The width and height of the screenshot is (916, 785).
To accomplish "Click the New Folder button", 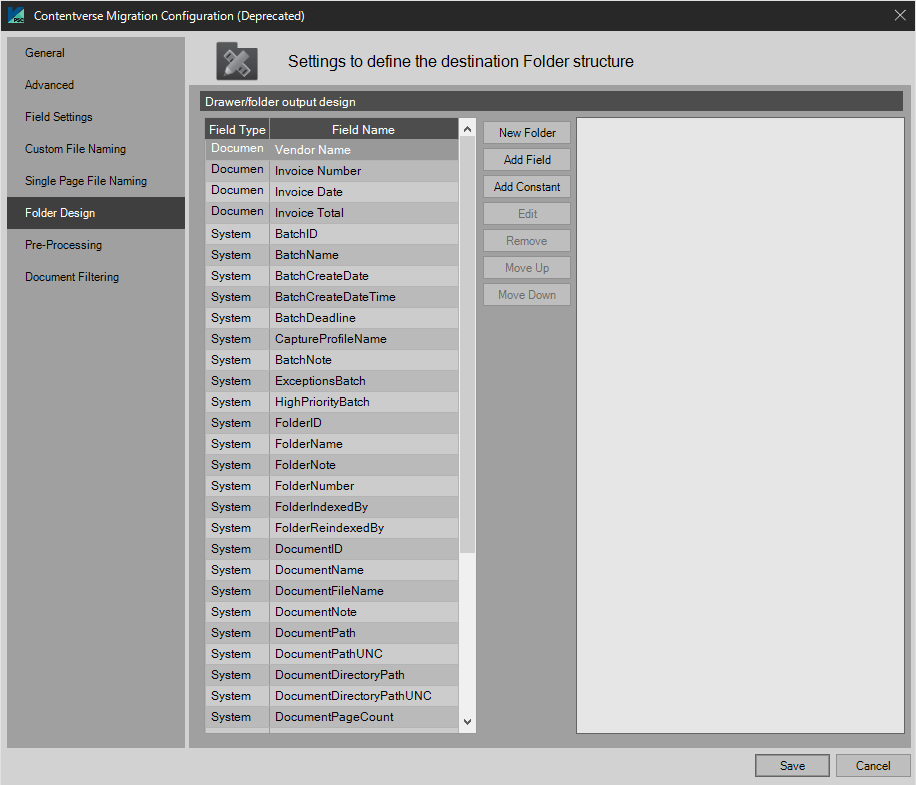I will click(527, 133).
